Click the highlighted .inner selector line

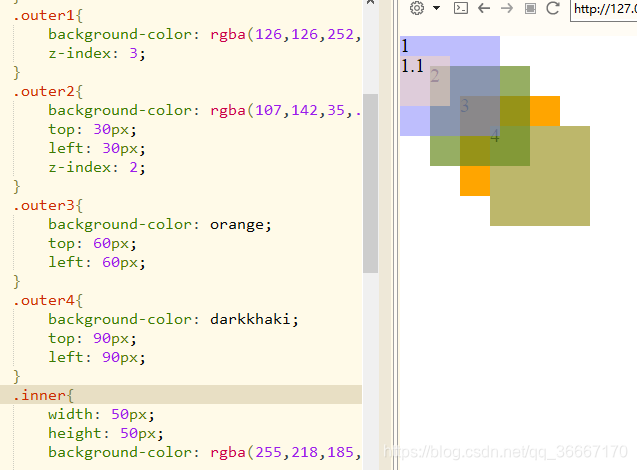(181, 395)
